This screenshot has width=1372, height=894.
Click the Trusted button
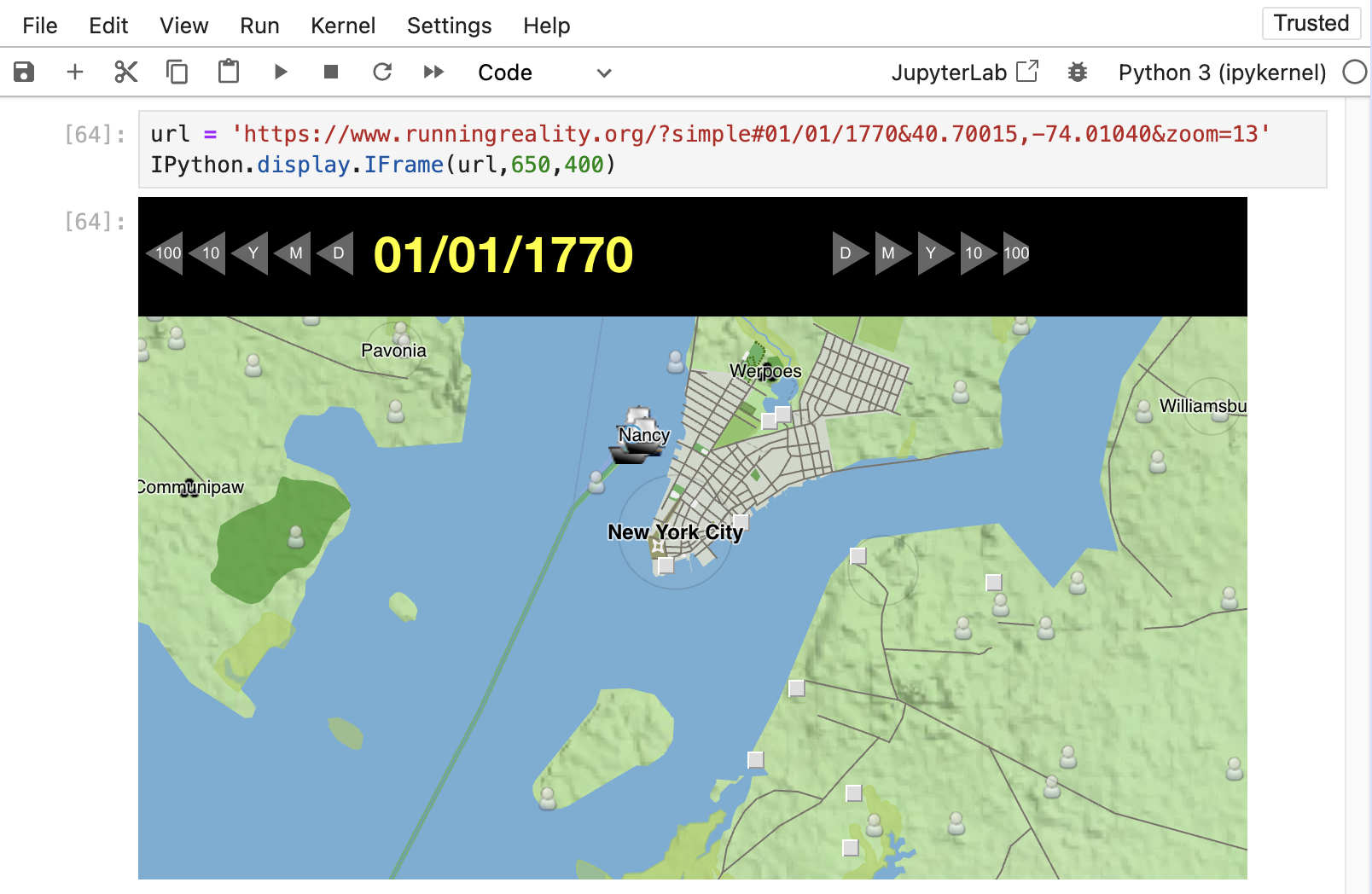(x=1311, y=24)
